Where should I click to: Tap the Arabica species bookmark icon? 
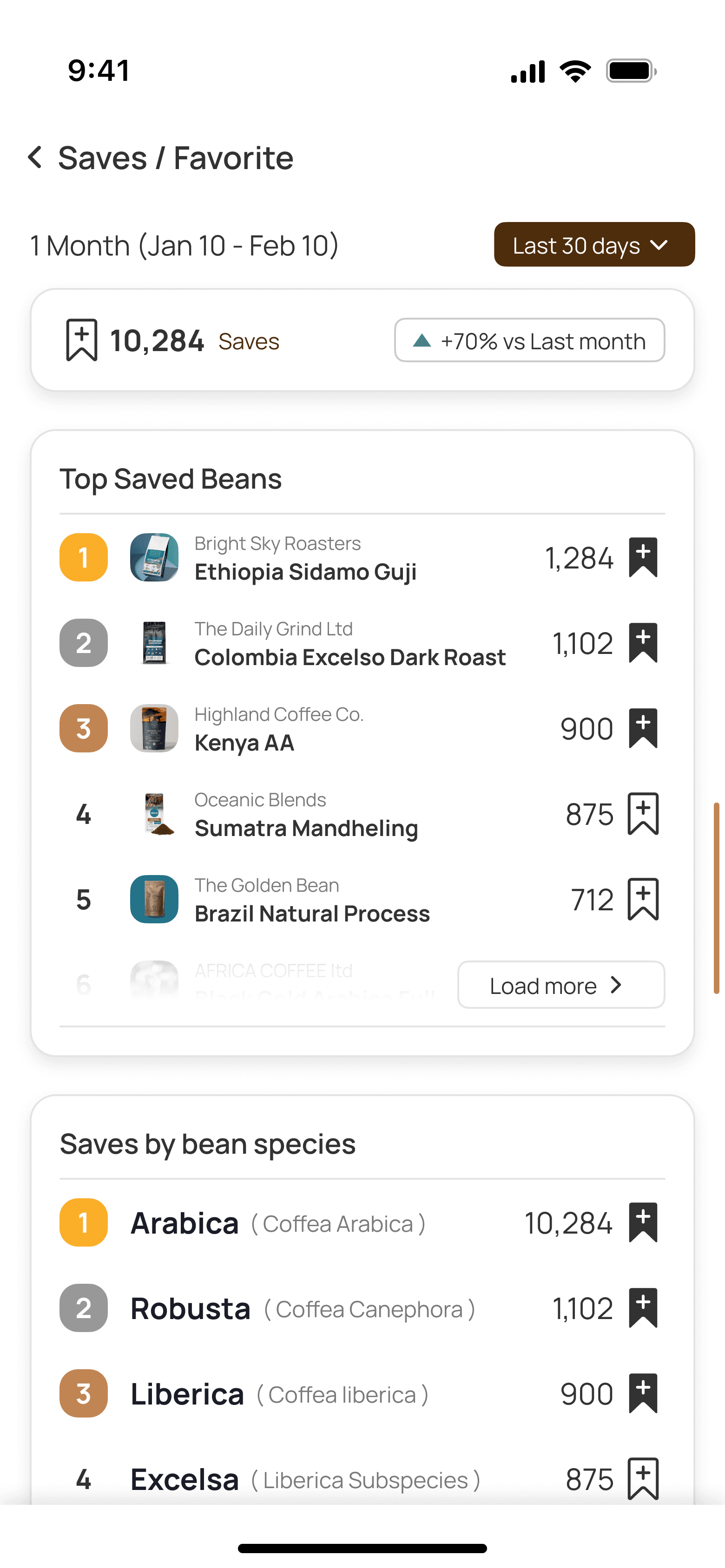(x=643, y=1223)
